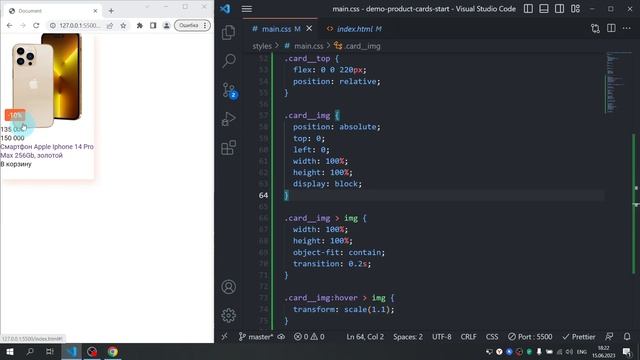This screenshot has width=640, height=360.
Task: Click the editor vertical scrollbar
Action: pyautogui.click(x=636, y=190)
